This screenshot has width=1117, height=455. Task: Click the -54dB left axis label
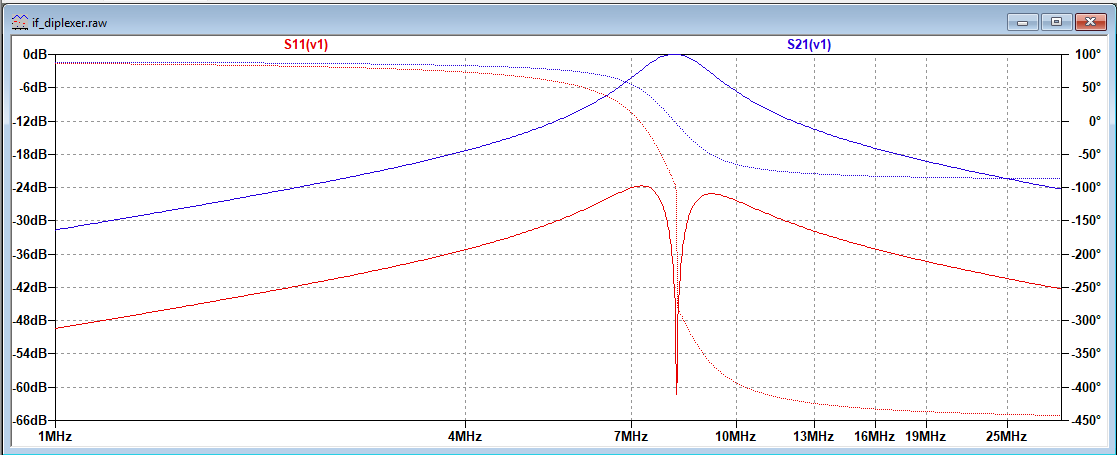[30, 354]
